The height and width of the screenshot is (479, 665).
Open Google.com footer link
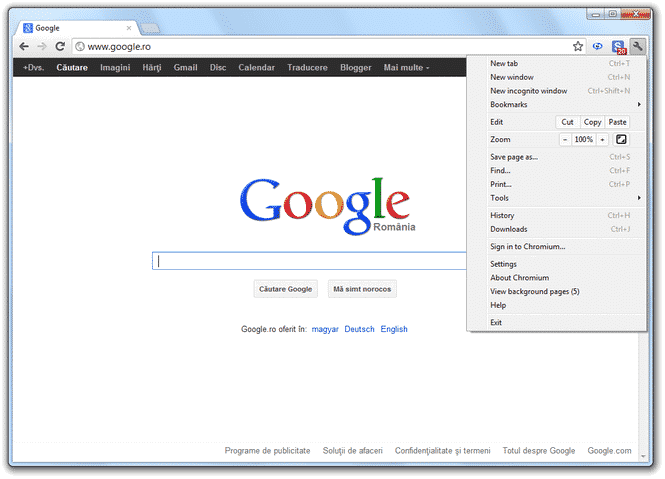(x=609, y=450)
